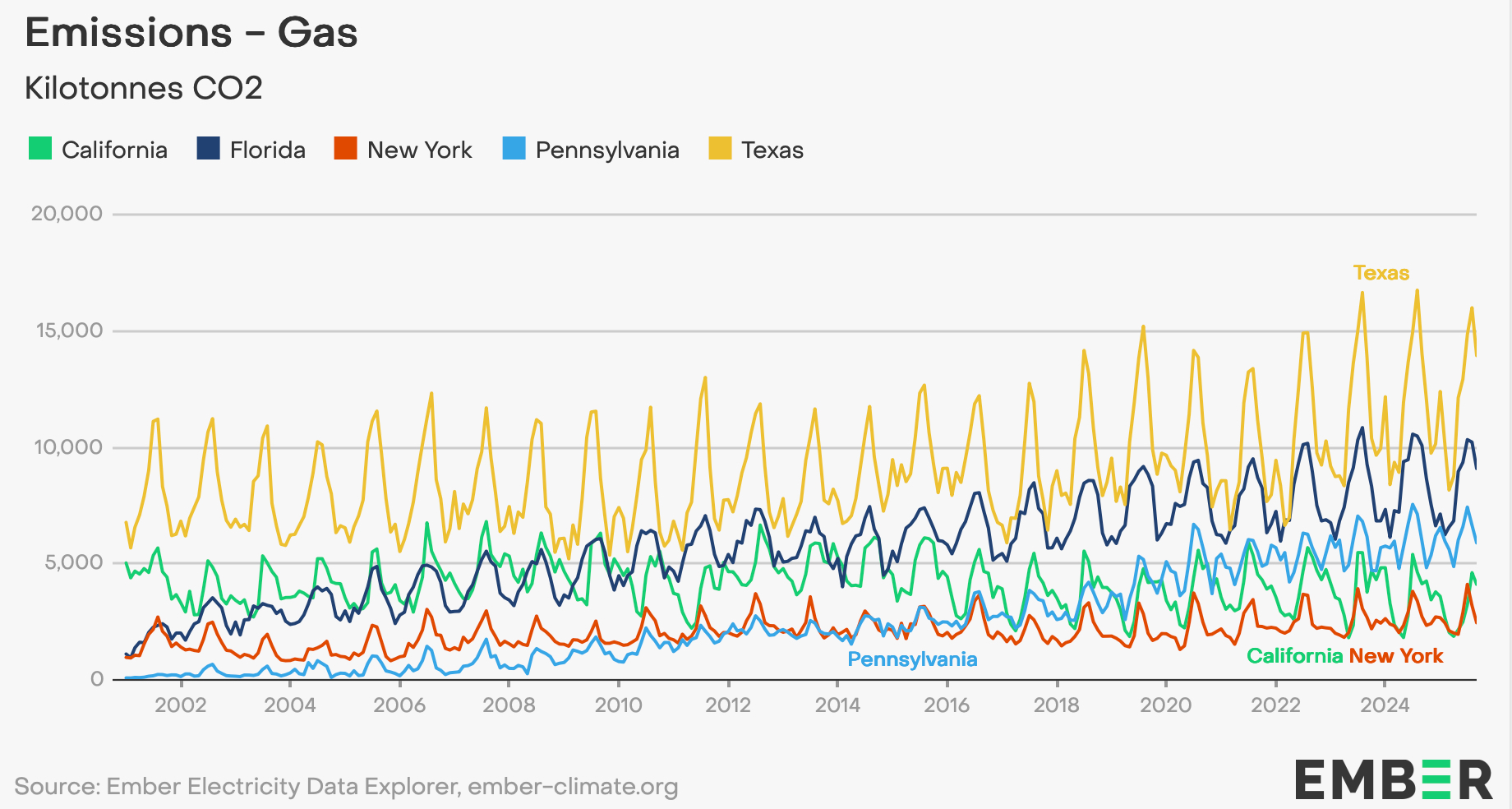This screenshot has height=809, width=1512.
Task: Click the 2010 x-axis year label
Action: pos(618,705)
